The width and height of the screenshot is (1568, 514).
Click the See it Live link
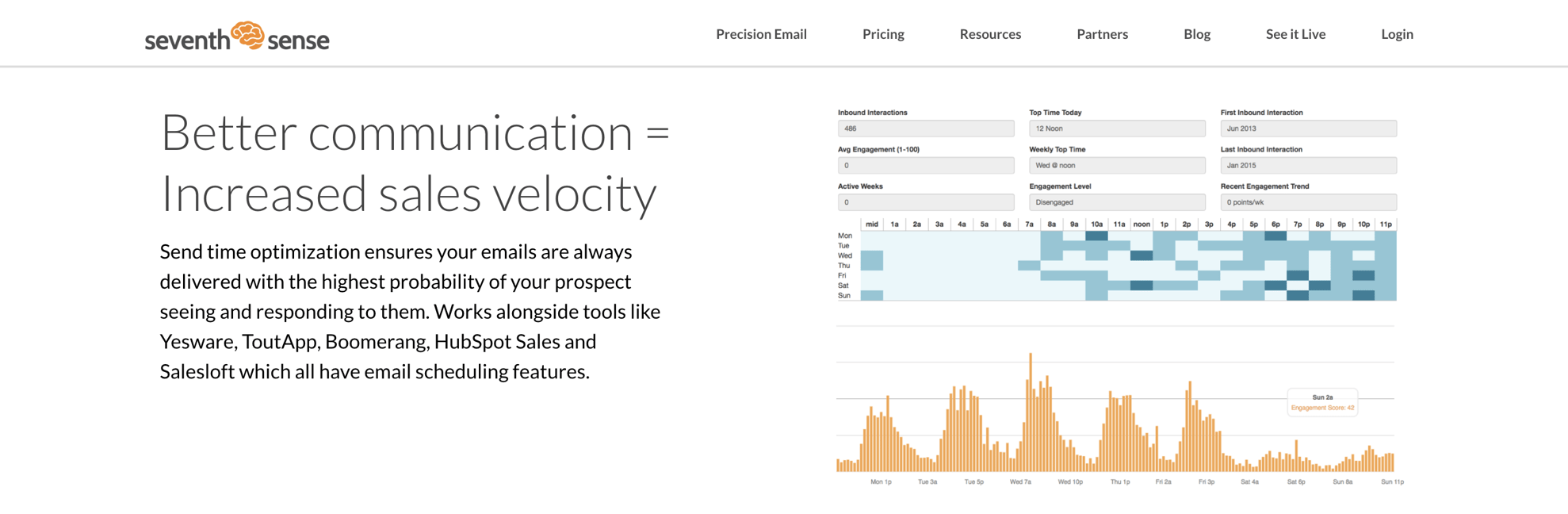click(x=1295, y=34)
